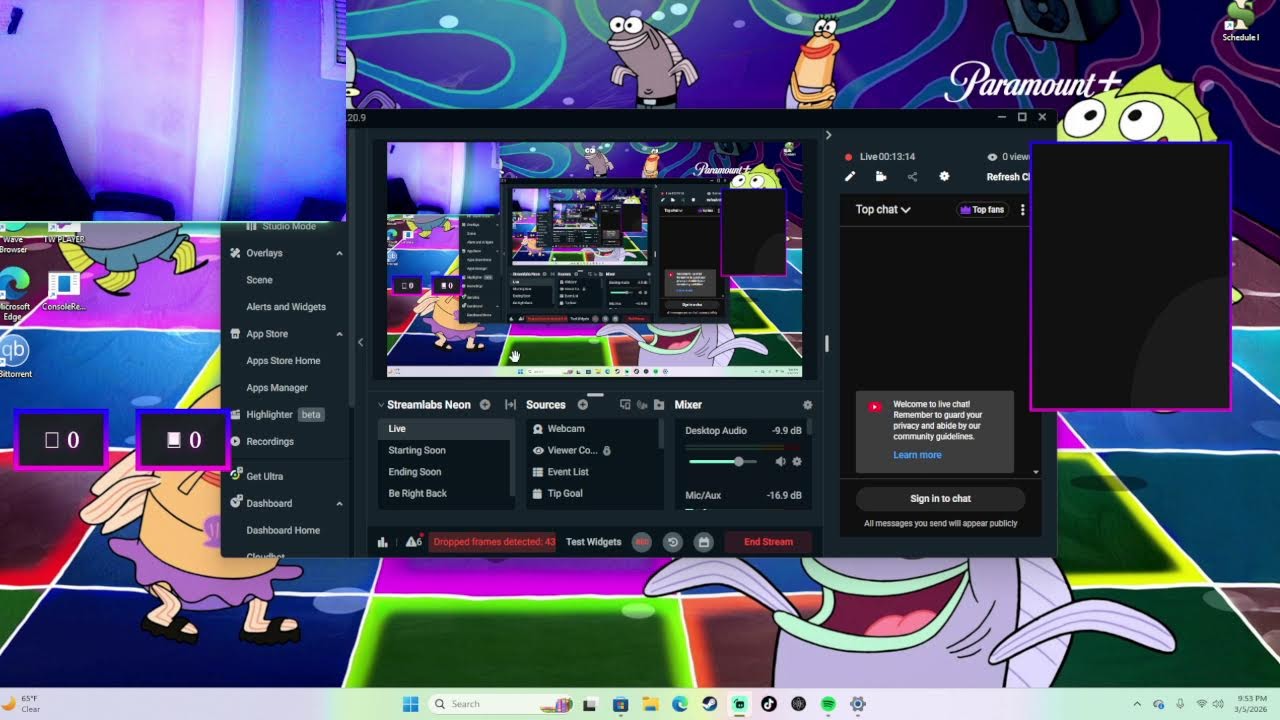Open Recordings in sidebar
The image size is (1280, 720).
tap(262, 442)
